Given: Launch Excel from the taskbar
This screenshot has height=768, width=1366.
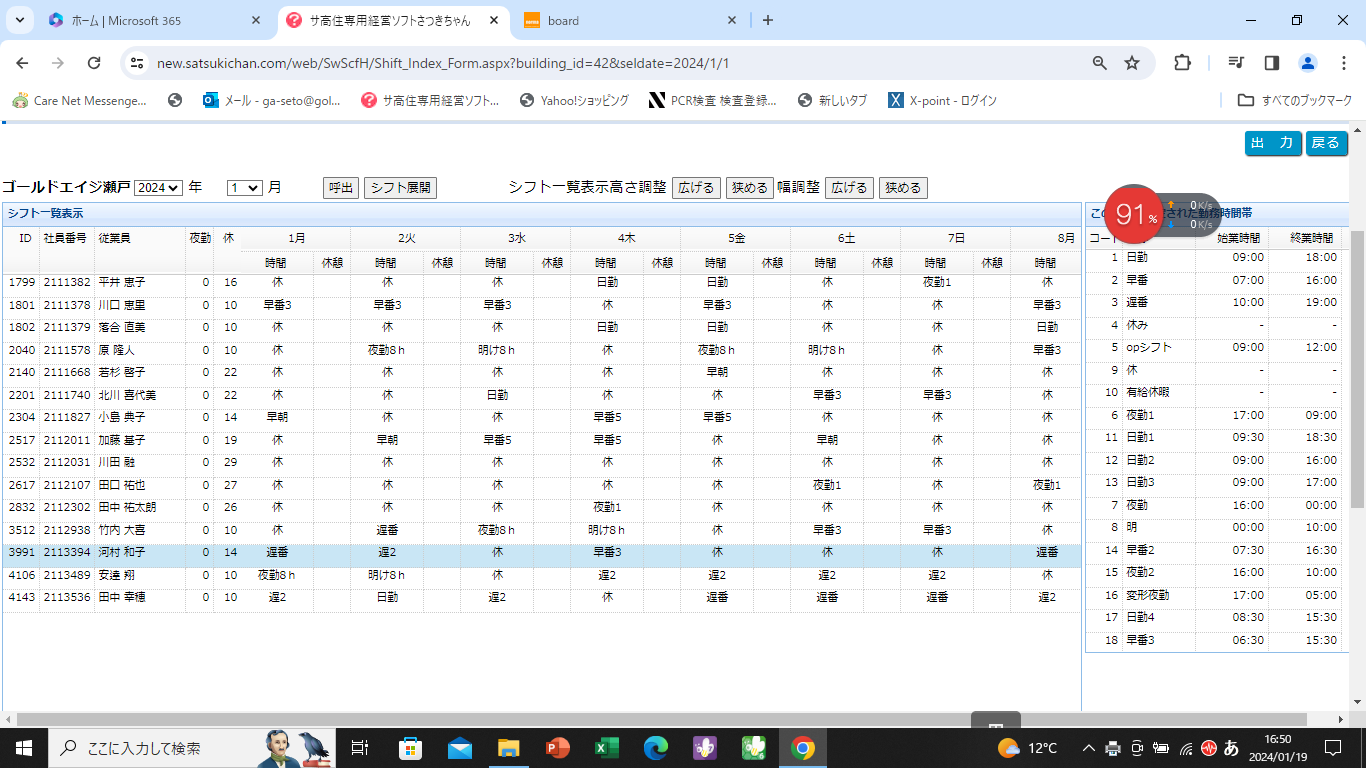Looking at the screenshot, I should tap(606, 748).
